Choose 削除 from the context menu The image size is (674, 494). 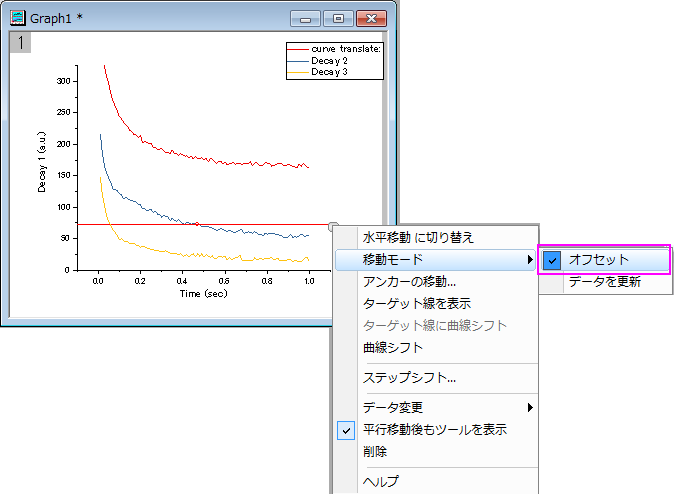(x=375, y=451)
